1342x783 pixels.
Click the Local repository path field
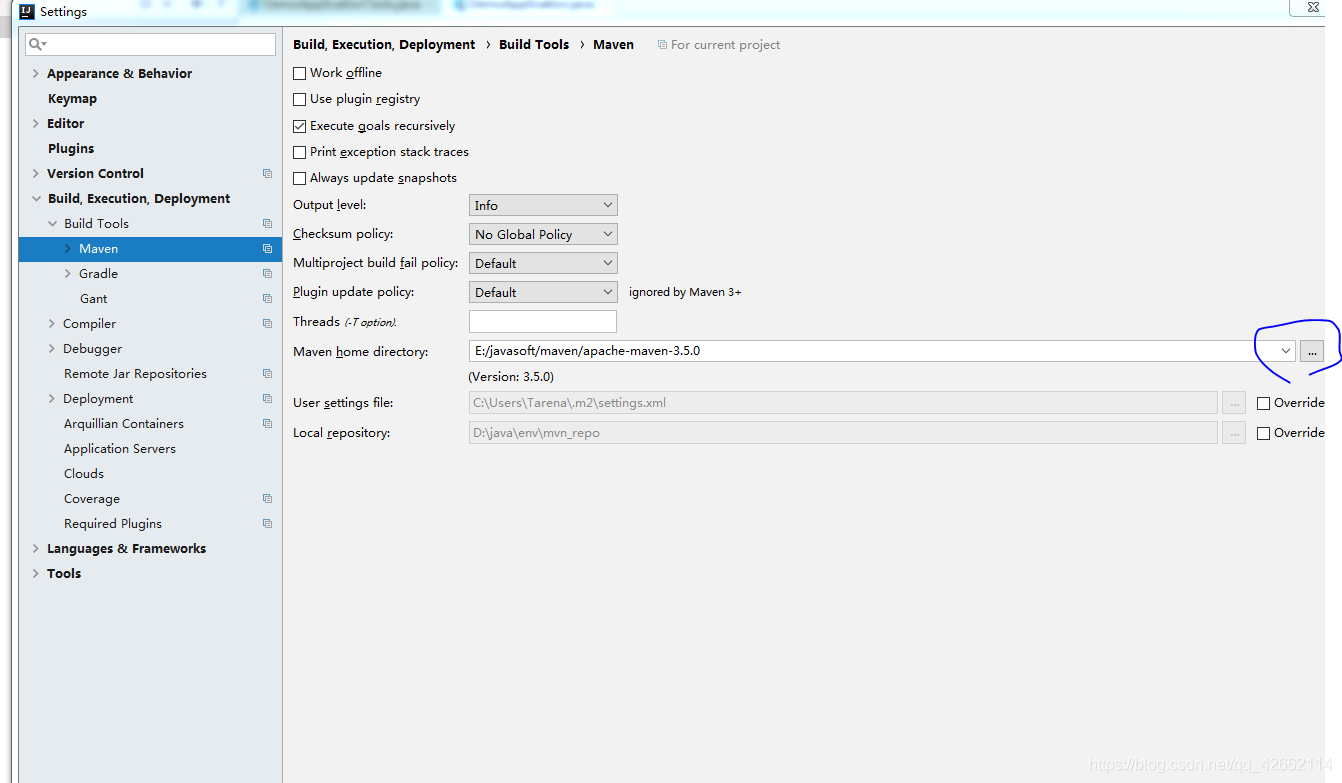point(843,433)
